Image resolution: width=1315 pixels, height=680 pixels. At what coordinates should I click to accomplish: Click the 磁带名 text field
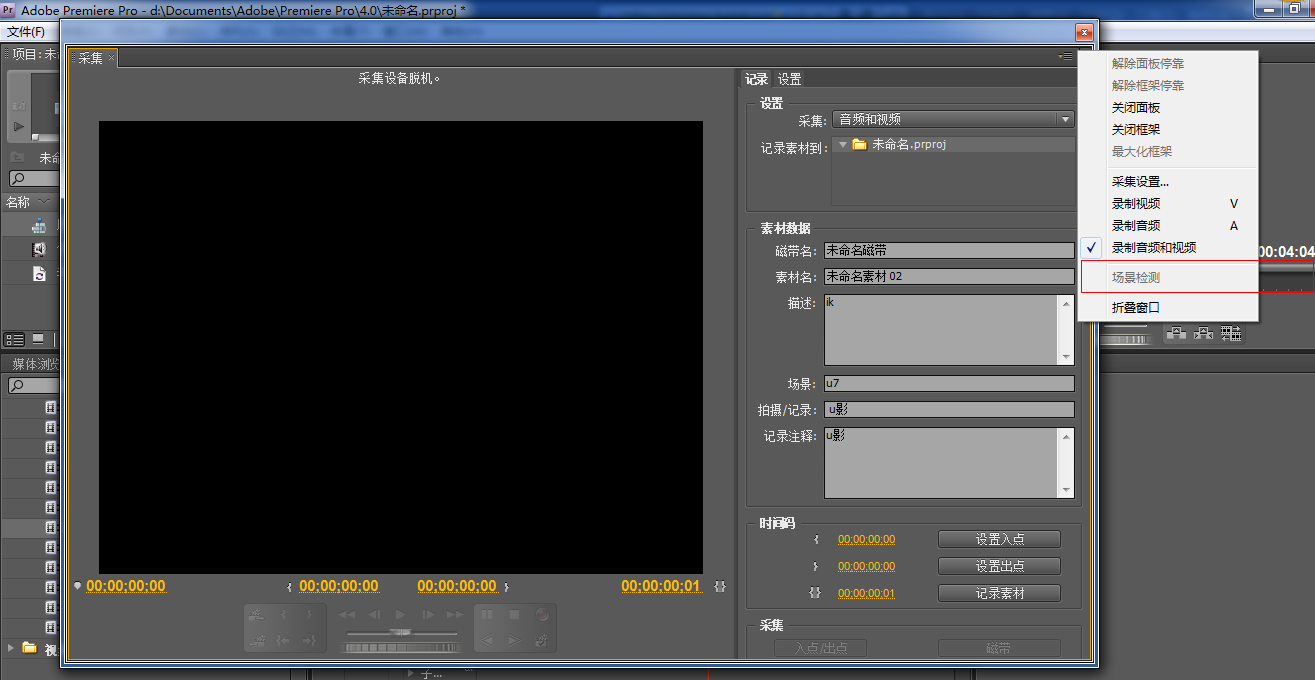point(948,251)
